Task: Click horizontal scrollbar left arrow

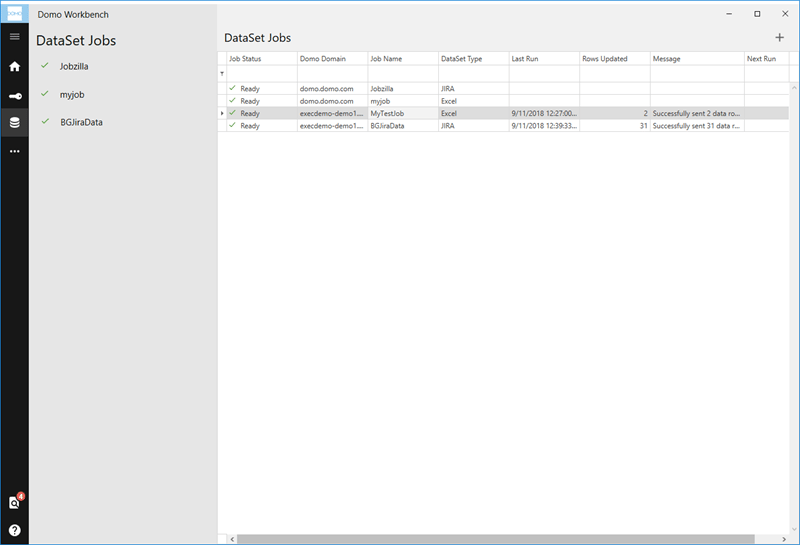Action: point(232,539)
